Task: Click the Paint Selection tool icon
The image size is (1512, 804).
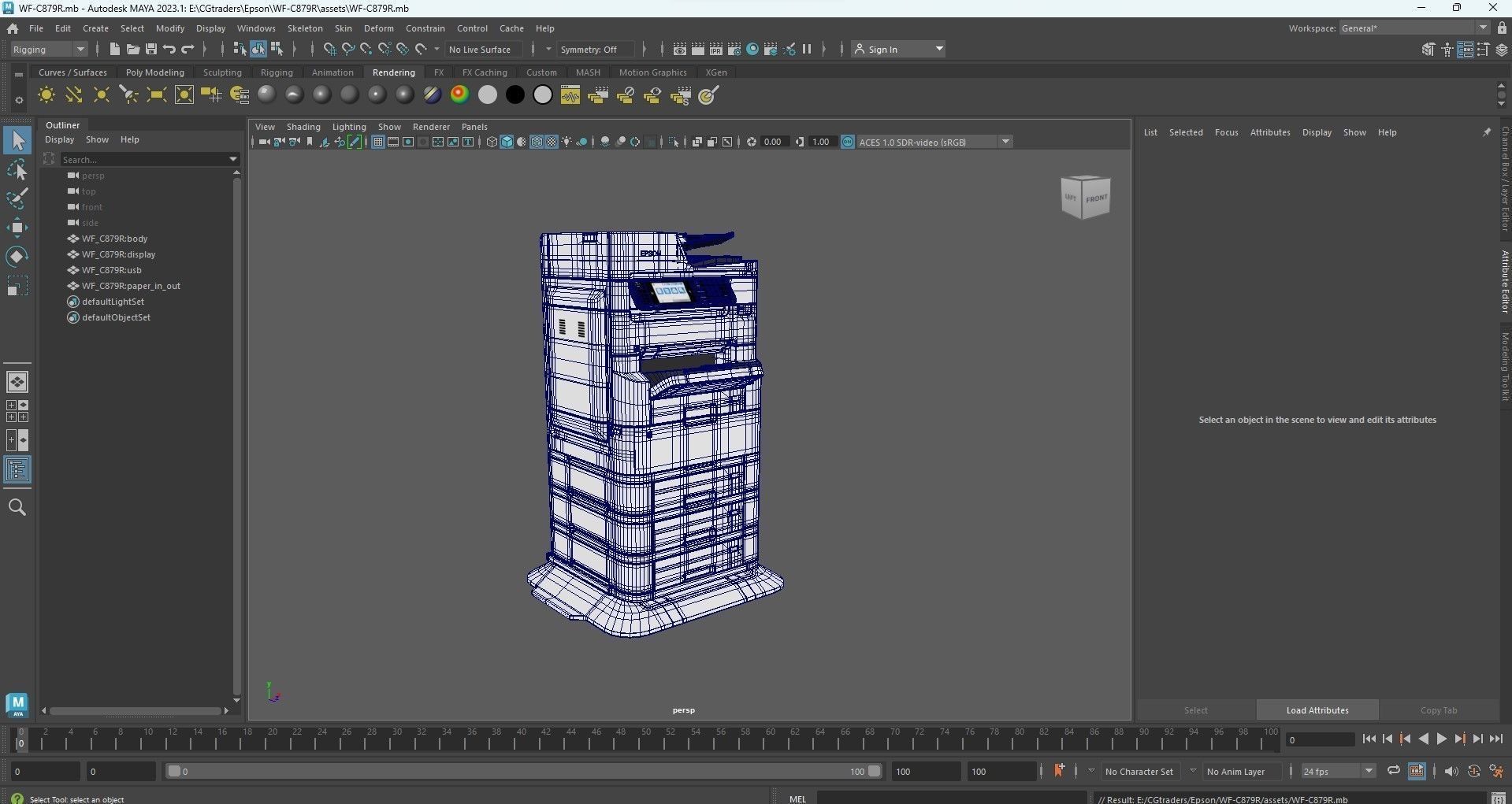Action: coord(17,198)
